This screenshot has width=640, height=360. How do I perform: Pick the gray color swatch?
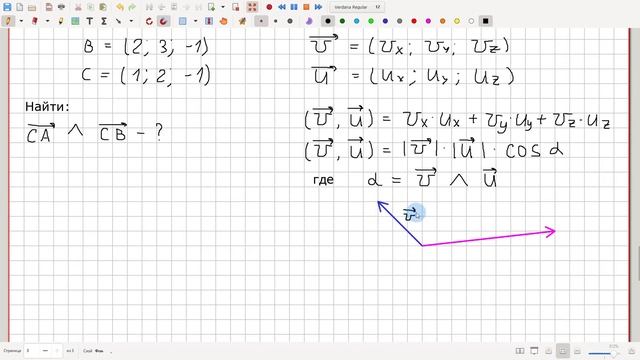[x=399, y=21]
